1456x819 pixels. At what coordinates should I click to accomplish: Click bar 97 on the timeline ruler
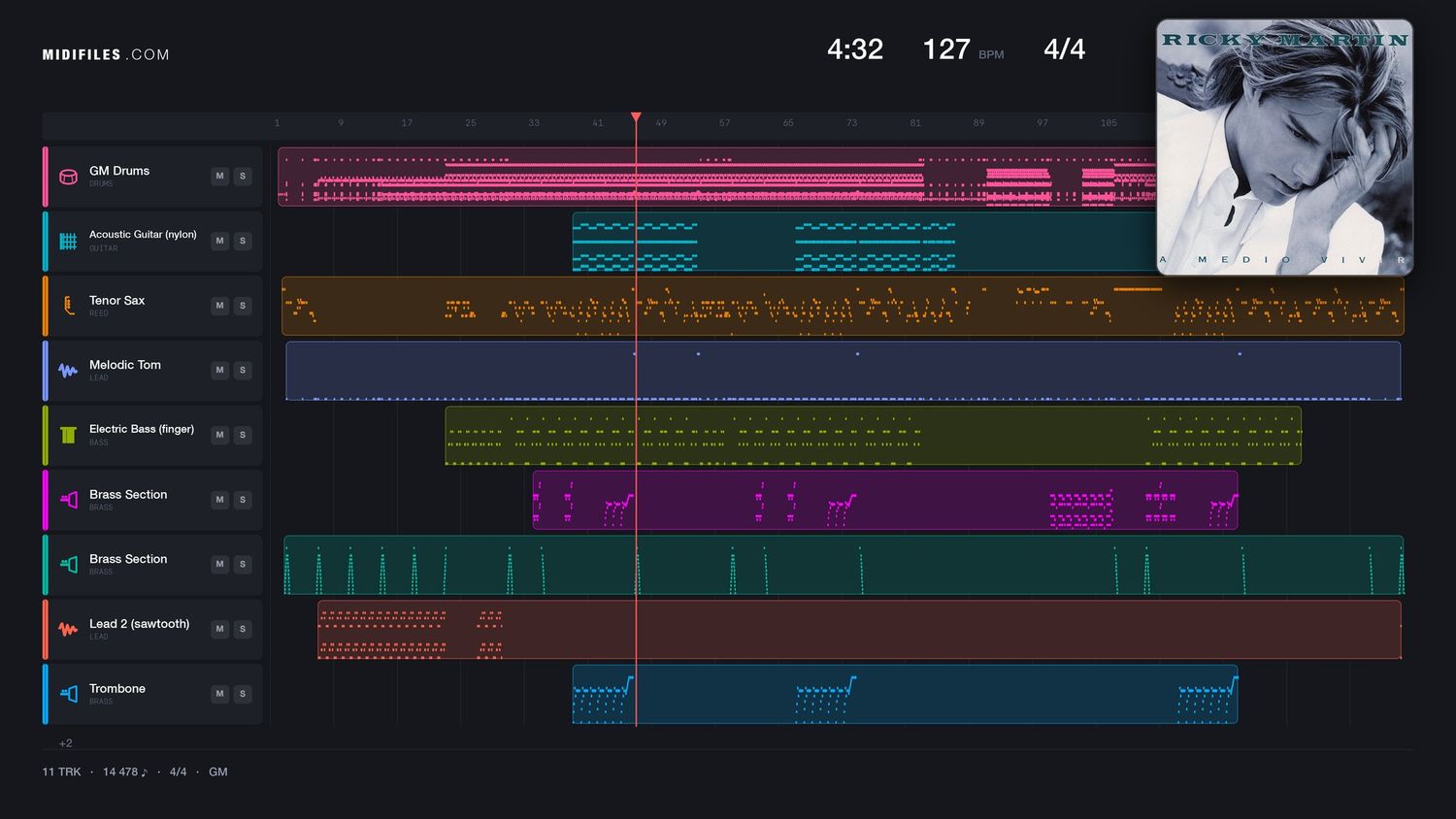click(x=1042, y=123)
